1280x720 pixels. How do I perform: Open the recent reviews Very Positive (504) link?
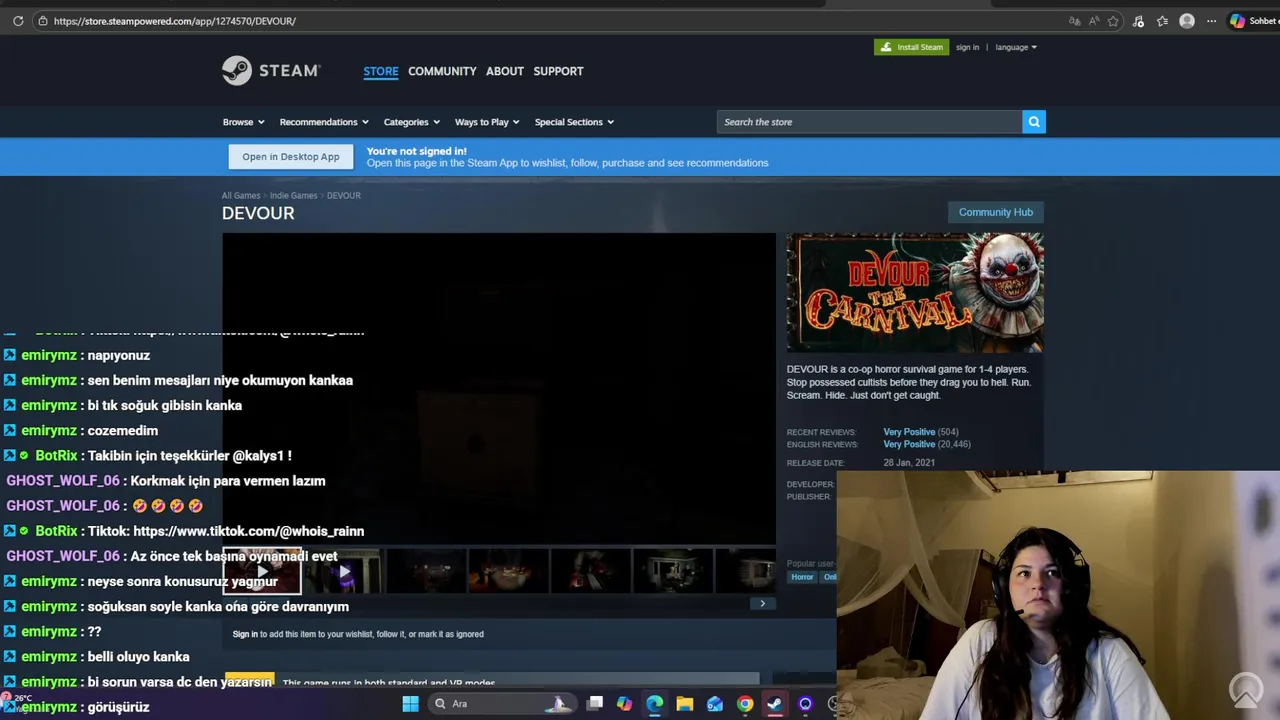pos(920,432)
